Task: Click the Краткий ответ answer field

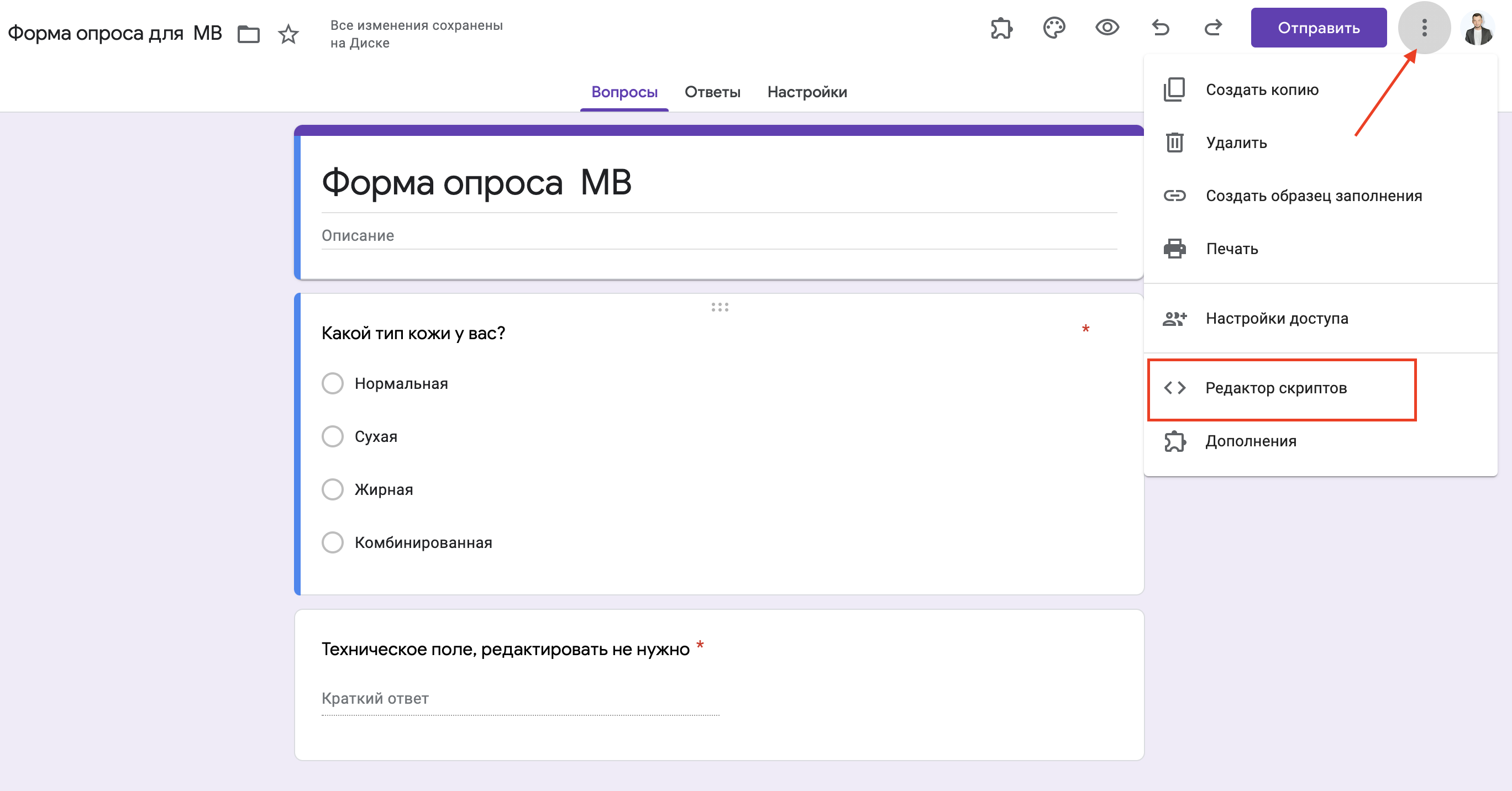Action: [520, 699]
